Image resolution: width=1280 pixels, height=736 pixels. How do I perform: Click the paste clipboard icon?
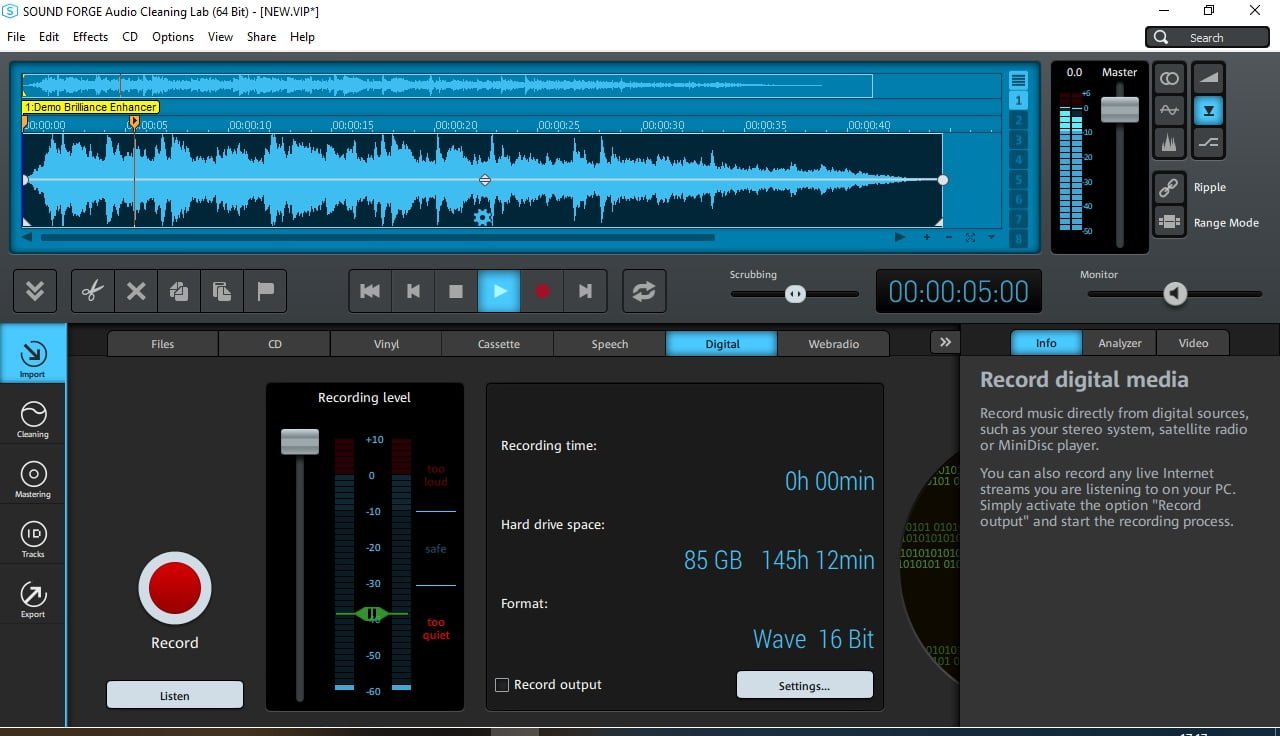[x=222, y=291]
